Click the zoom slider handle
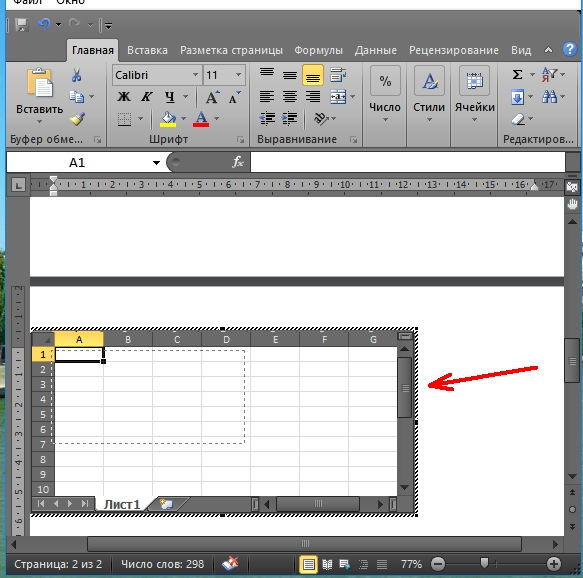 tap(484, 563)
